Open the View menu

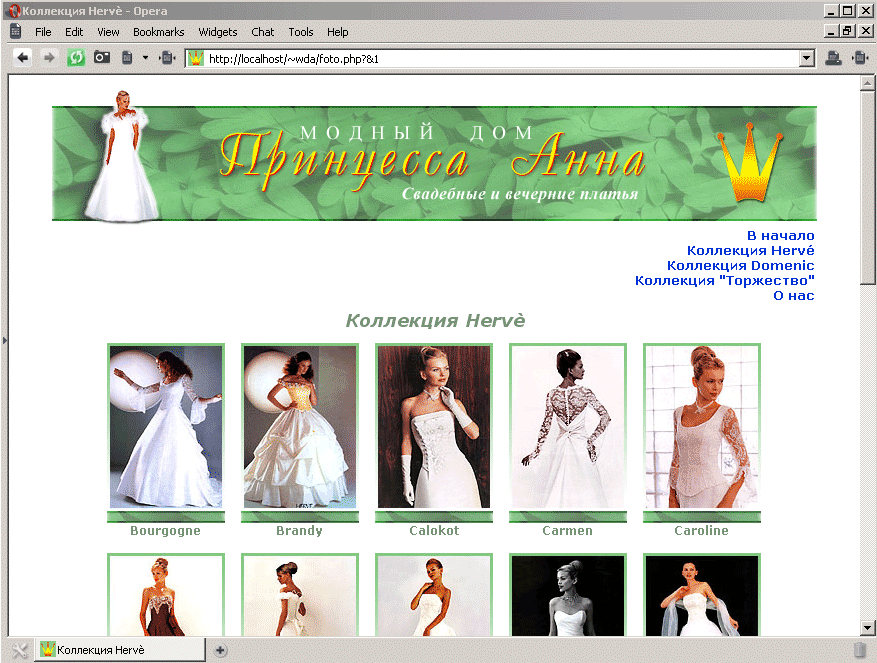coord(109,32)
